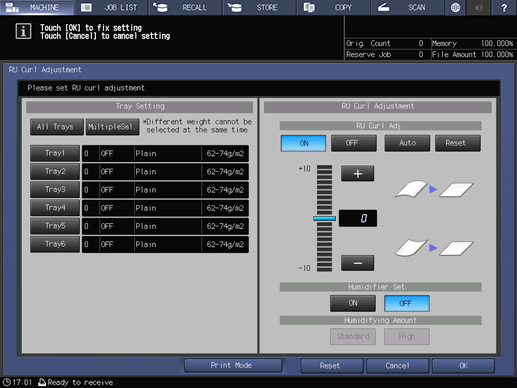Screen dimensions: 517x388
Task: Decrease curl value with minus button
Action: pyautogui.click(x=357, y=263)
